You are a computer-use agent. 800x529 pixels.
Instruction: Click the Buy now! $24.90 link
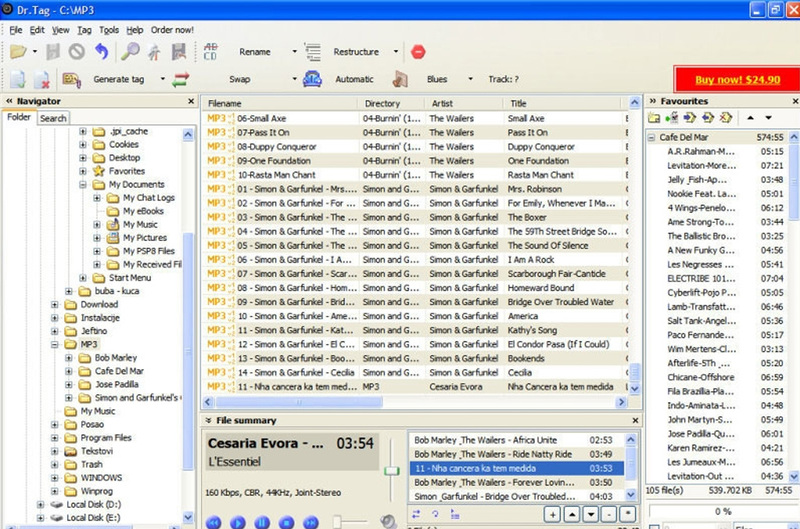click(x=737, y=80)
